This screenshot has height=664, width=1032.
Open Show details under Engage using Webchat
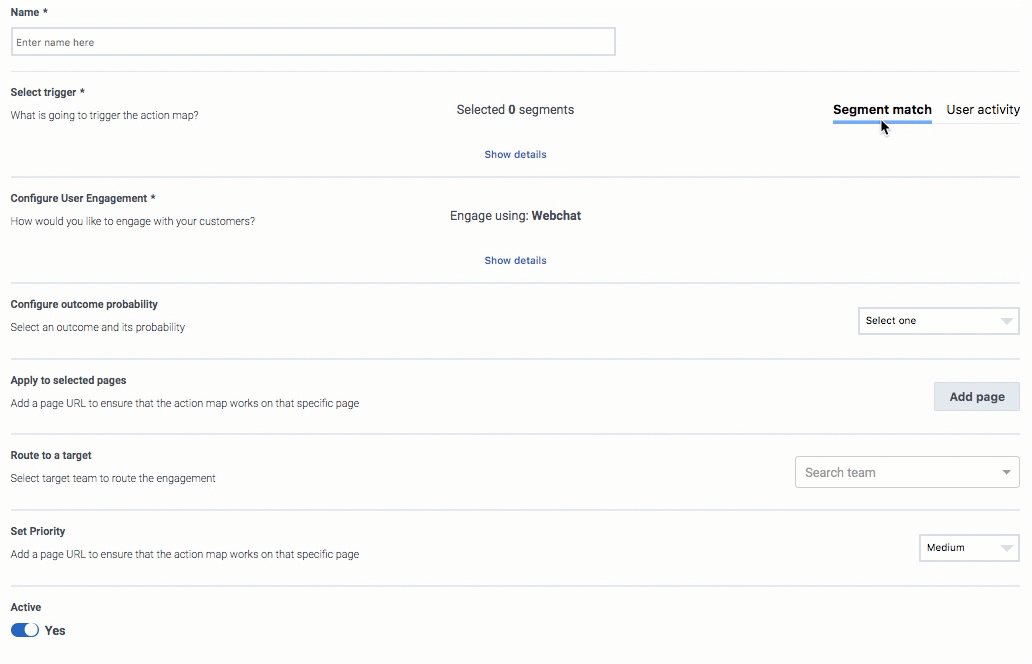pos(515,260)
